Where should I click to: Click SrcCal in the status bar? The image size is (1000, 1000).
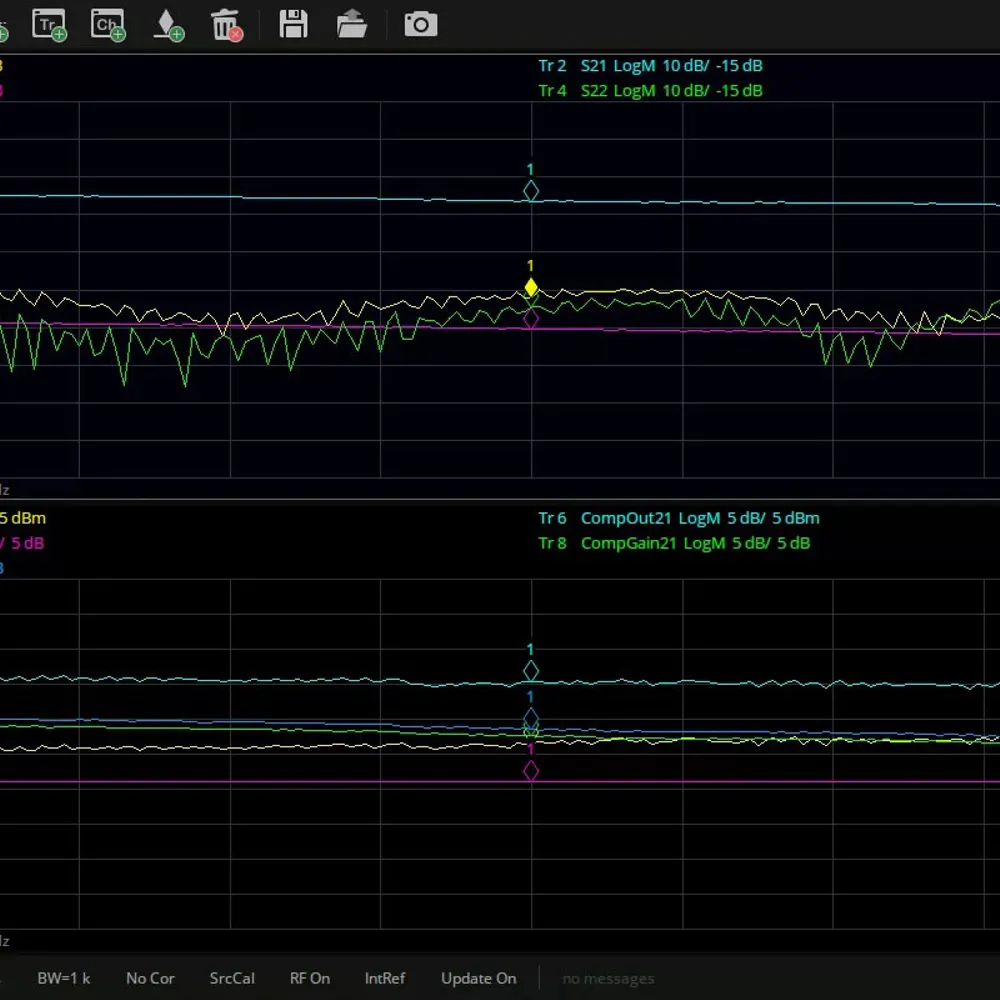tap(232, 978)
